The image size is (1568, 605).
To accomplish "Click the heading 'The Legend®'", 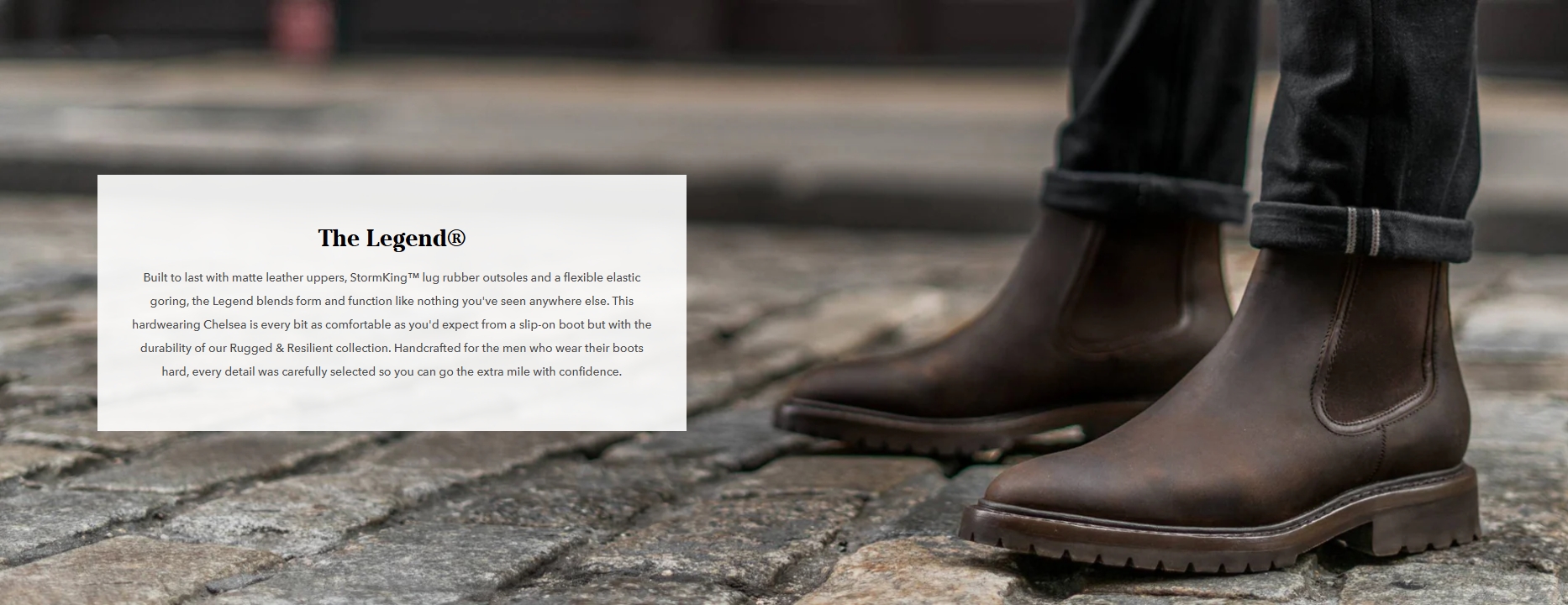I will [392, 239].
